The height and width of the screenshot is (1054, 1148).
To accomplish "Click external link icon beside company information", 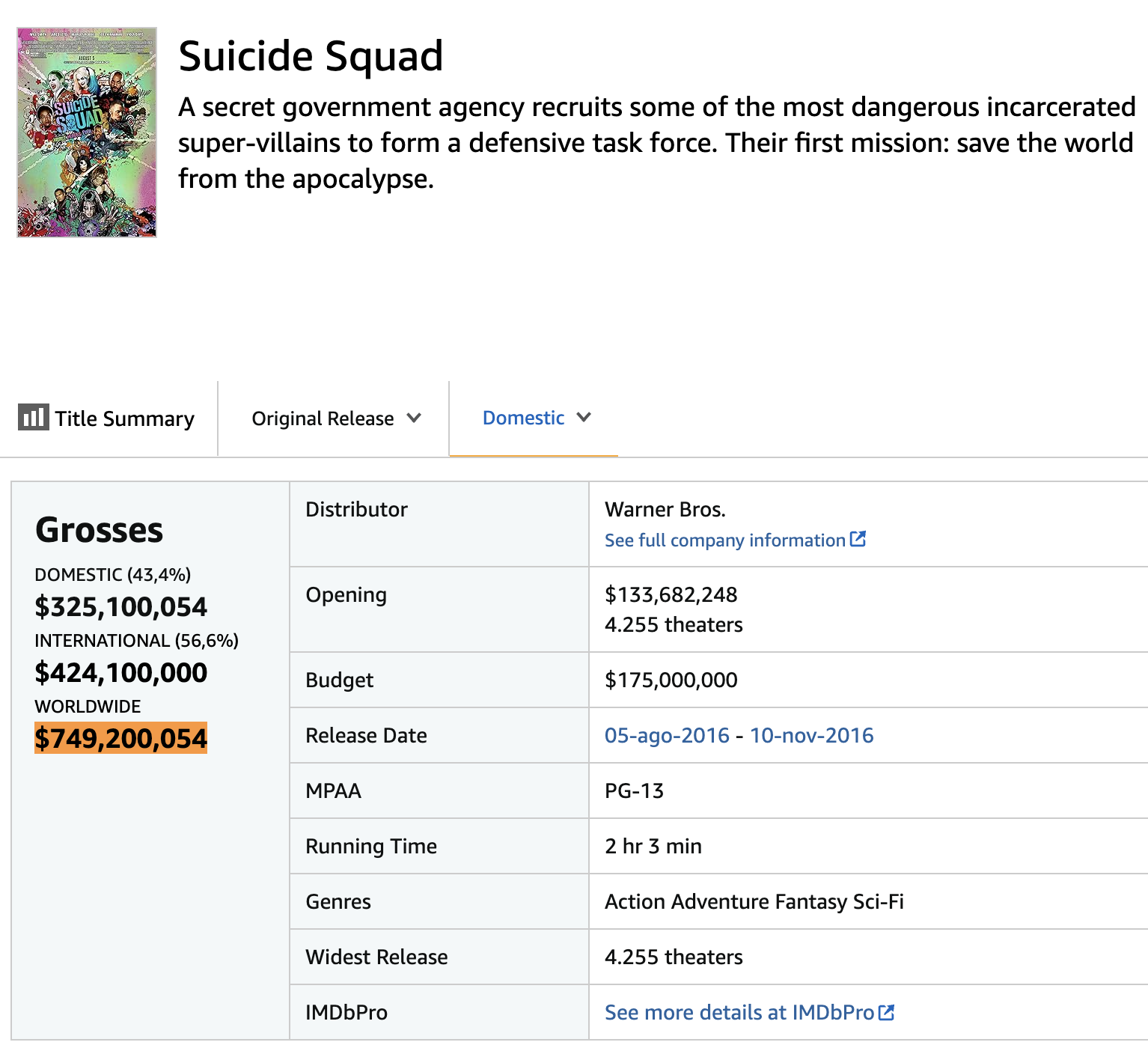I will (x=858, y=539).
